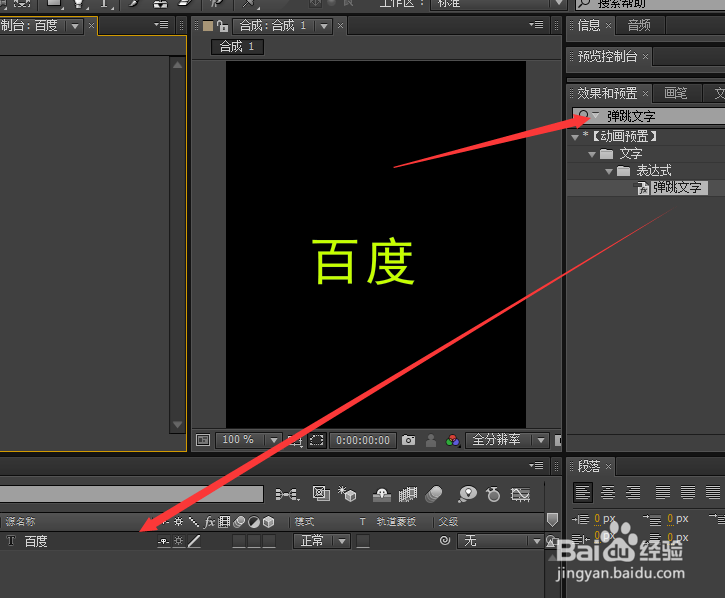Align paragraph text right

point(633,492)
